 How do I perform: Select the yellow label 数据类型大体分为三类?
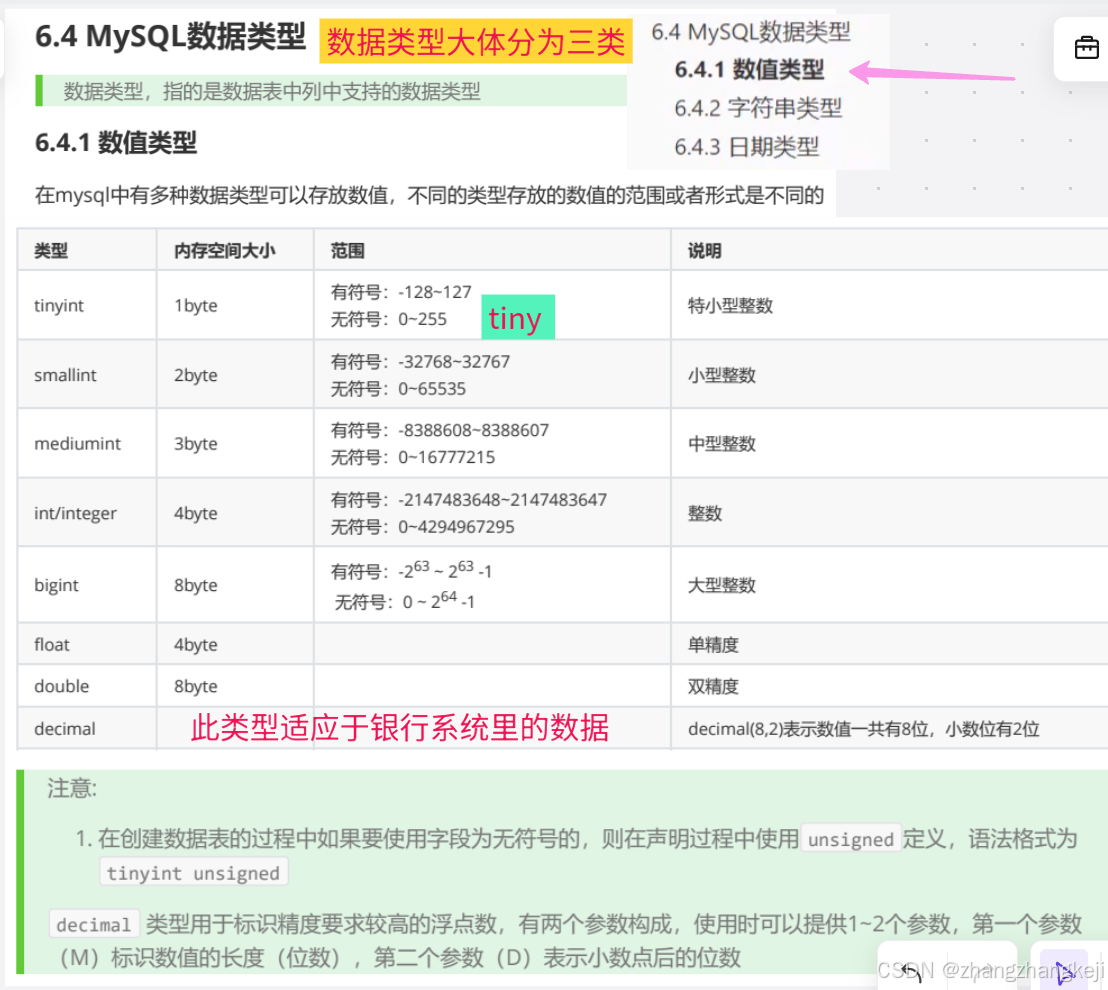476,42
